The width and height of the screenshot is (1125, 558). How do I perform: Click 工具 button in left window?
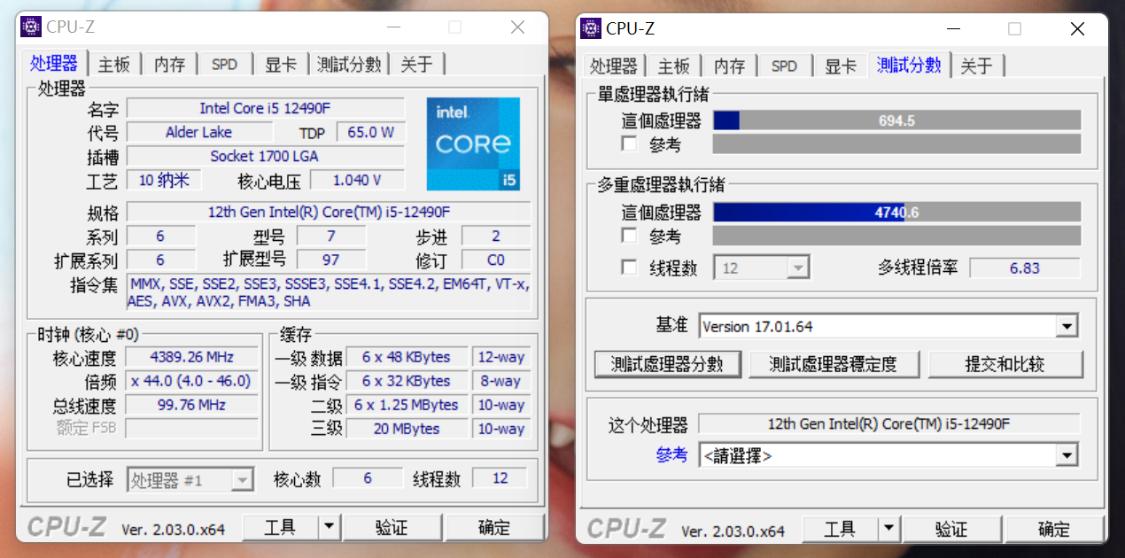pyautogui.click(x=280, y=528)
